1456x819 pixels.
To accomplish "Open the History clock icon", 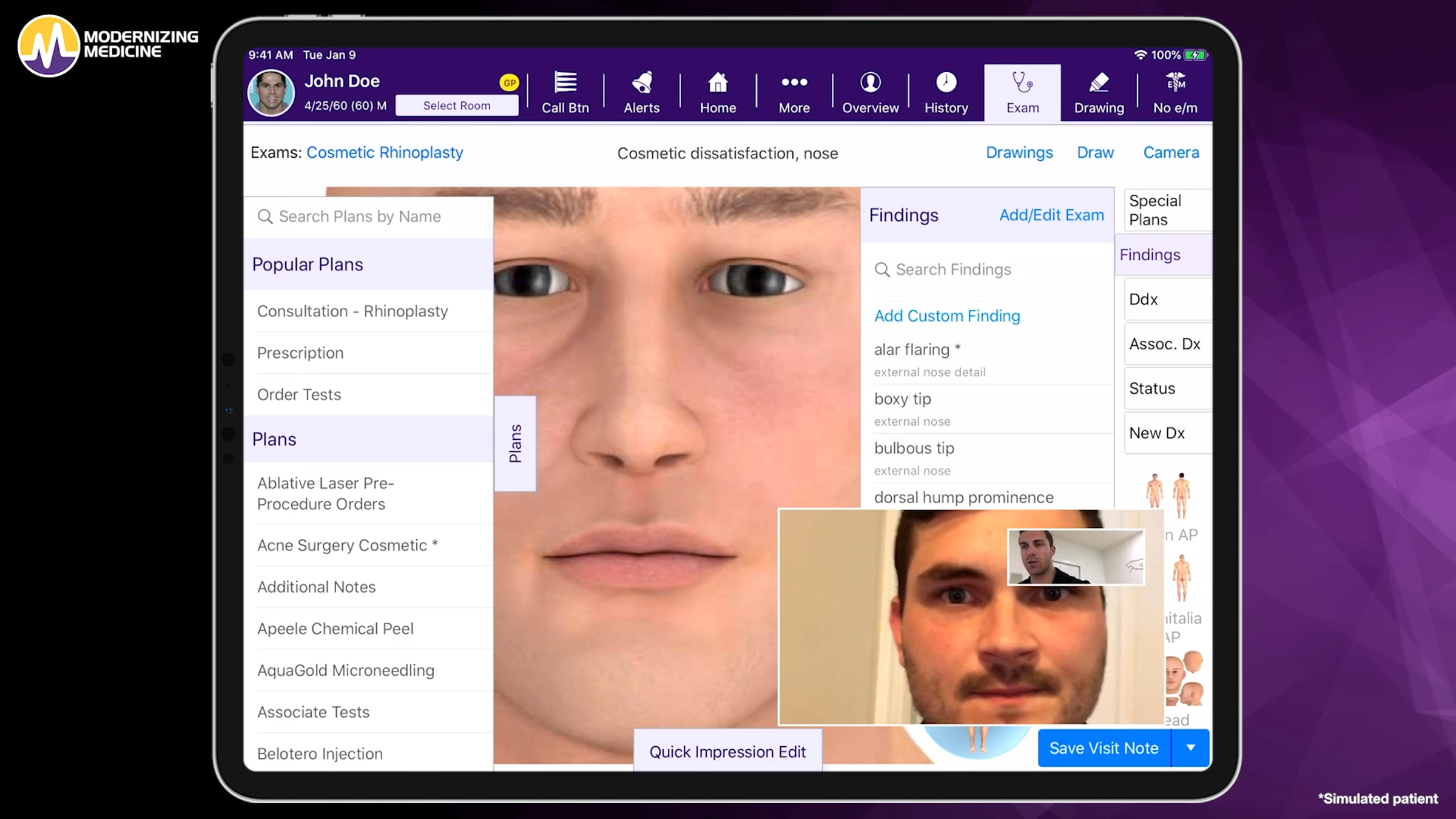I will [946, 83].
